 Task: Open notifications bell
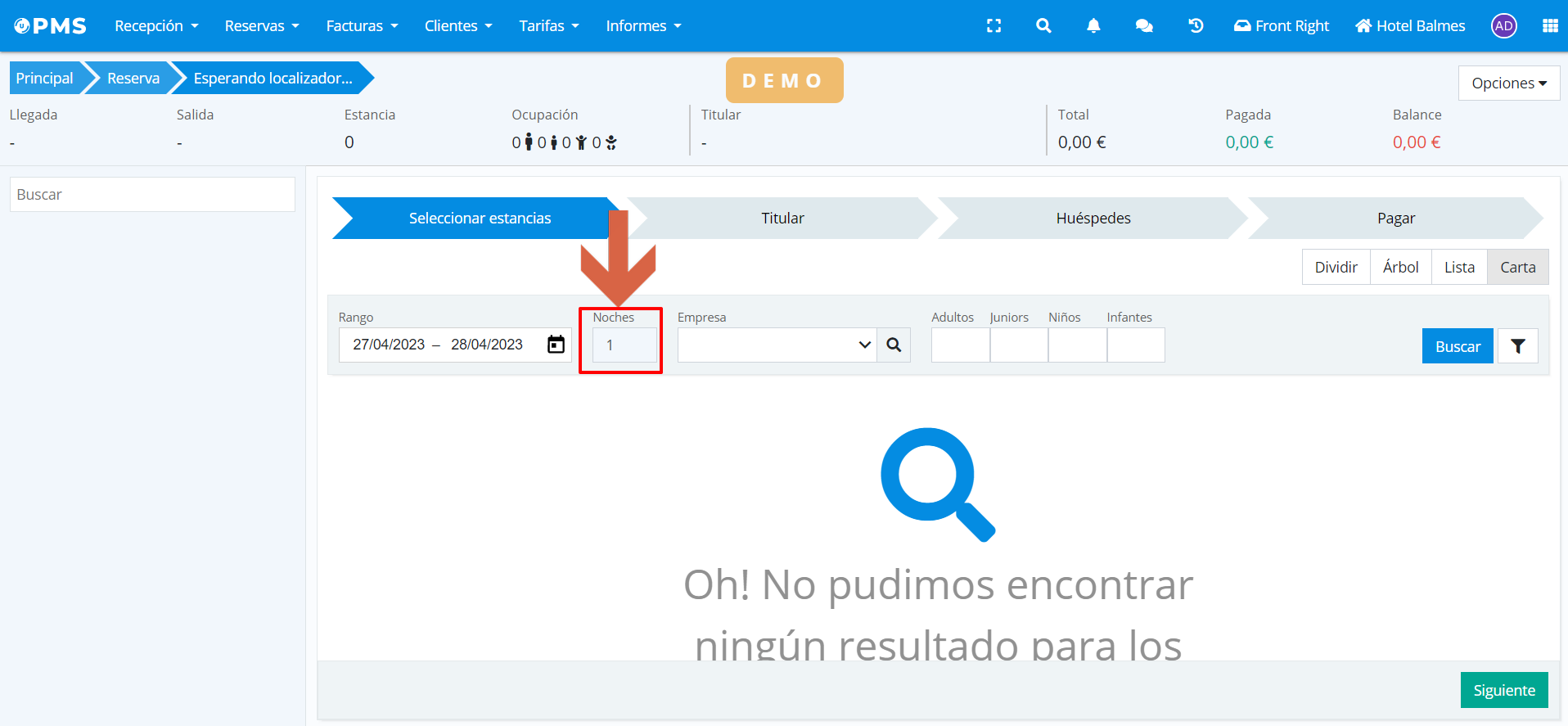[1093, 26]
